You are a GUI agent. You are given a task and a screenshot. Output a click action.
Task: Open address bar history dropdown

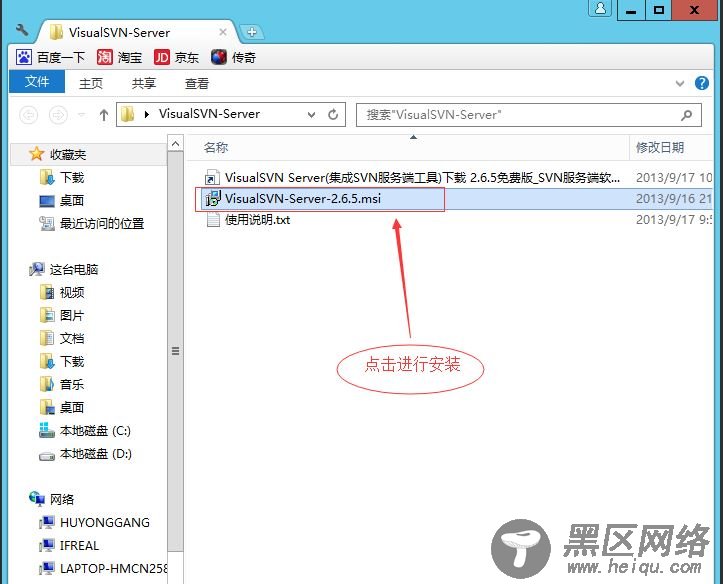pos(312,114)
